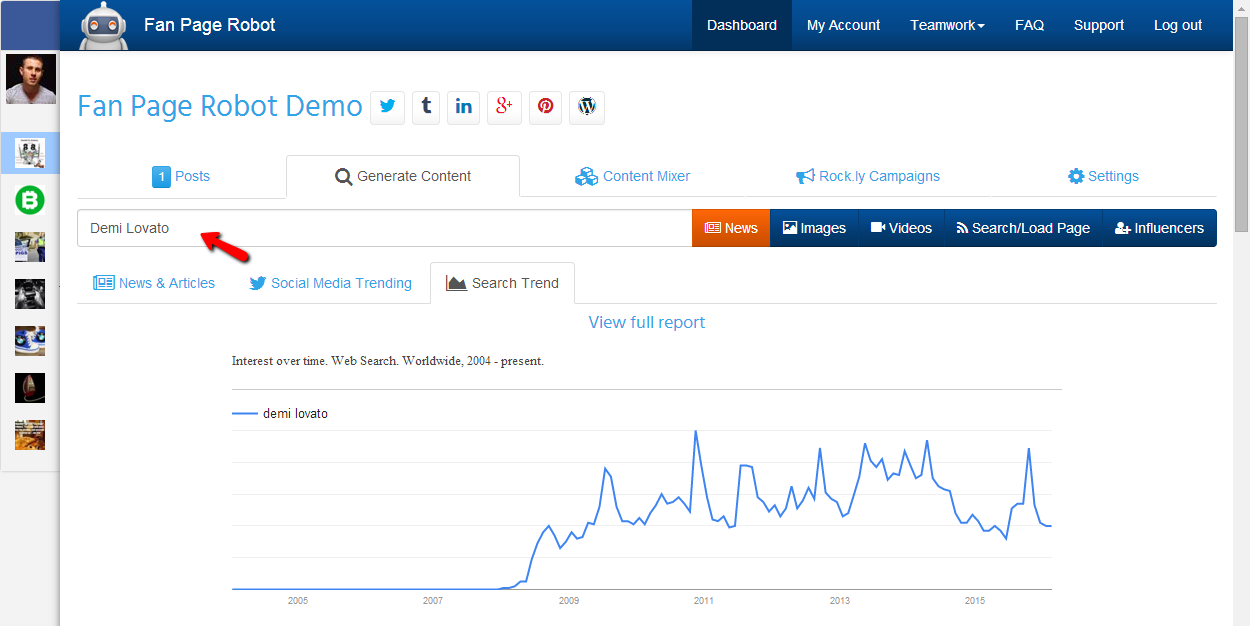Connect Tumblr via the t icon
Viewport: 1250px width, 626px height.
(426, 107)
